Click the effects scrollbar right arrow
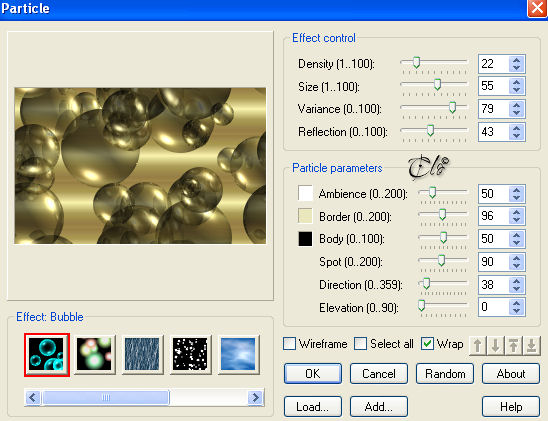The width and height of the screenshot is (548, 421). point(255,398)
